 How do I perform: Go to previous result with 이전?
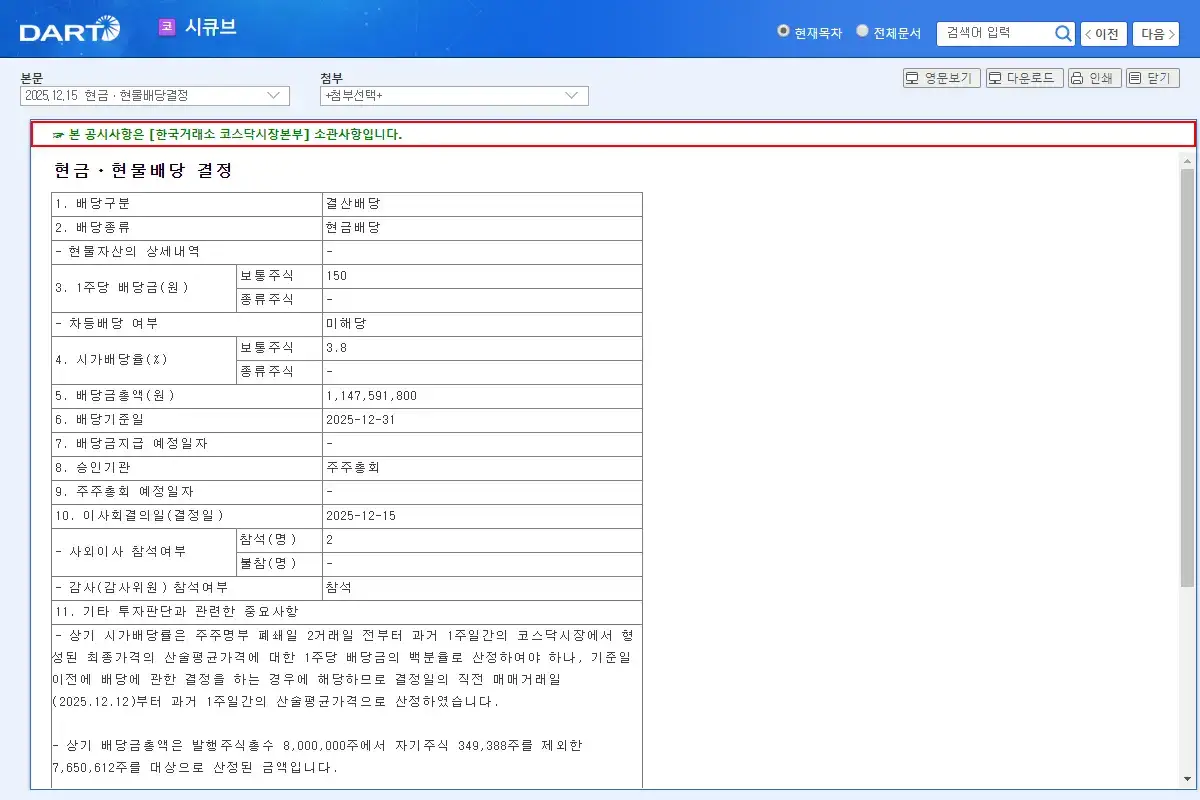(1103, 34)
